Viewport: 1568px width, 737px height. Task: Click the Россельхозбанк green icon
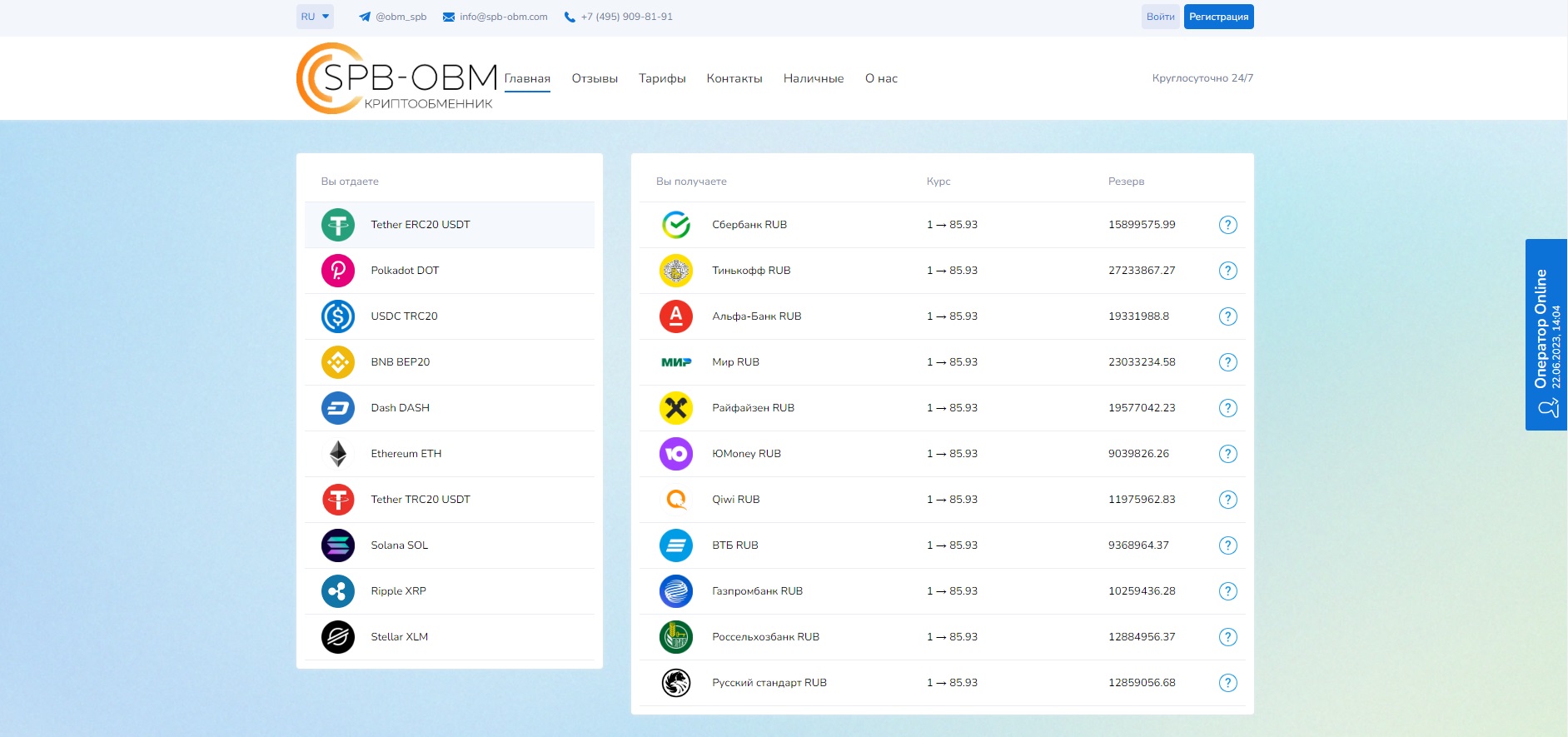[x=676, y=637]
